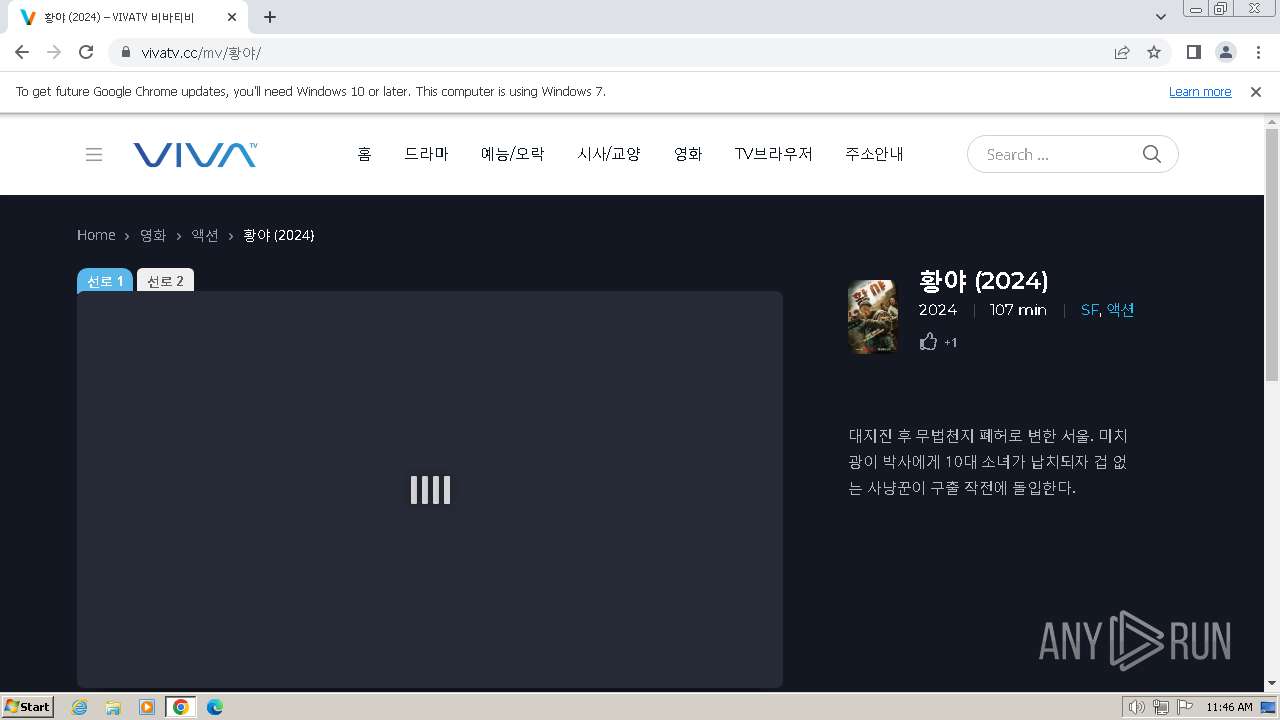Open the 예능/오락 menu item
This screenshot has height=720, width=1280.
coord(512,154)
